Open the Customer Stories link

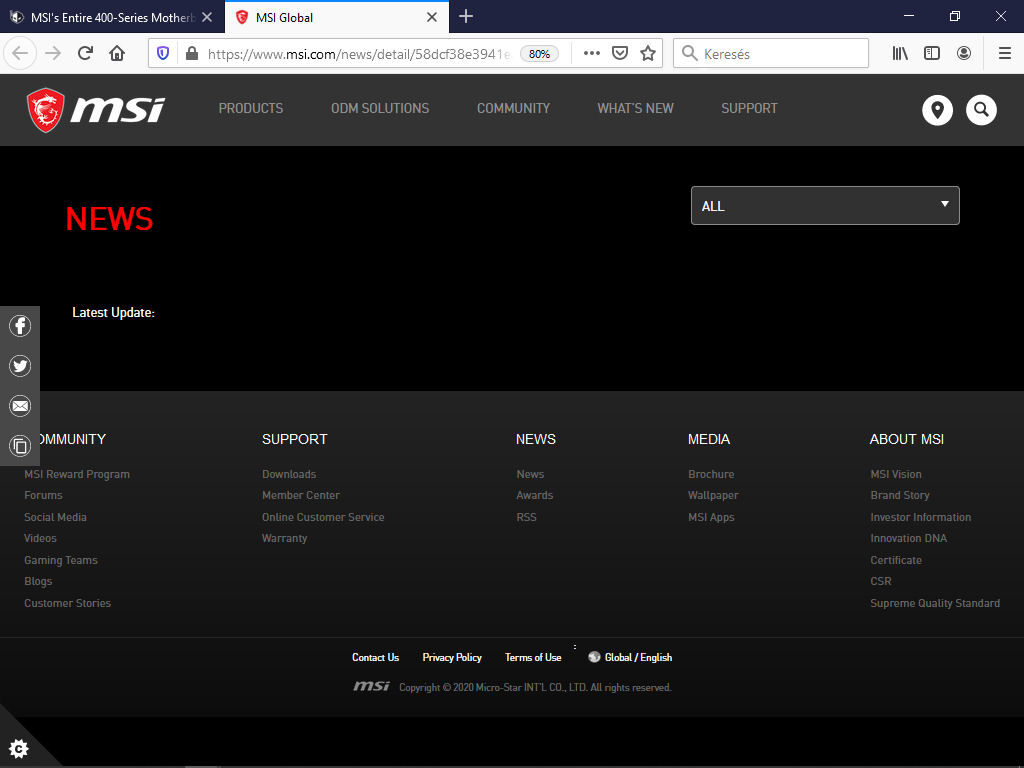[67, 603]
